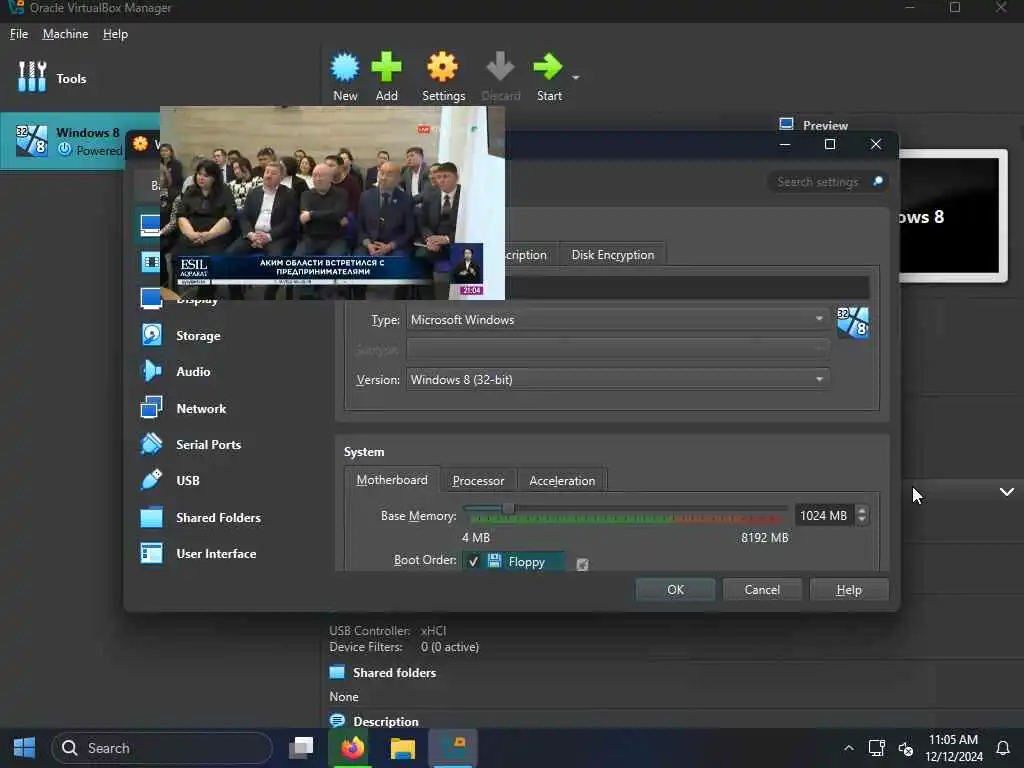
Task: Open the Machine menu
Action: (x=65, y=34)
